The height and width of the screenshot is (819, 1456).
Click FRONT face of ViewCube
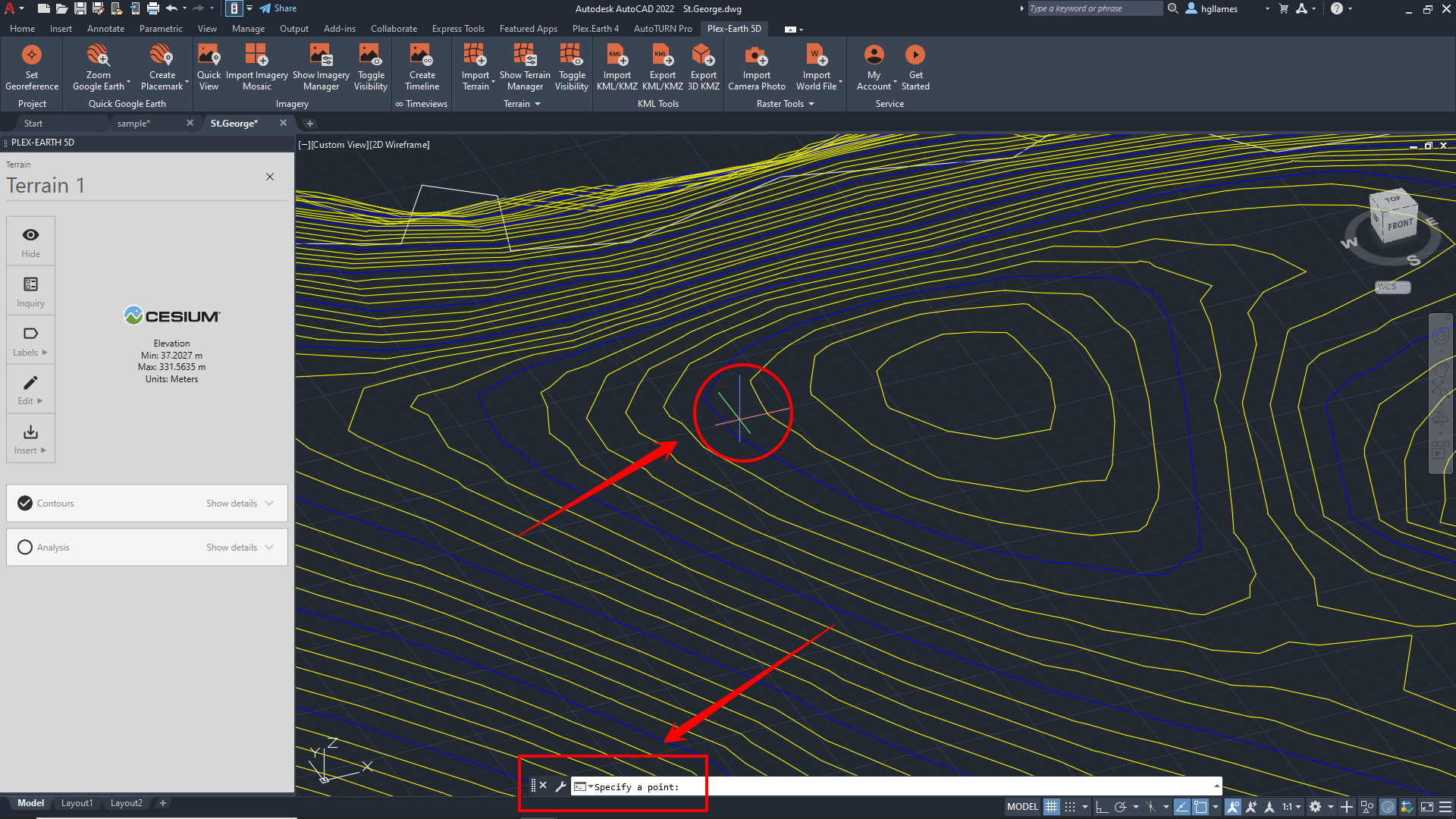pos(1399,224)
